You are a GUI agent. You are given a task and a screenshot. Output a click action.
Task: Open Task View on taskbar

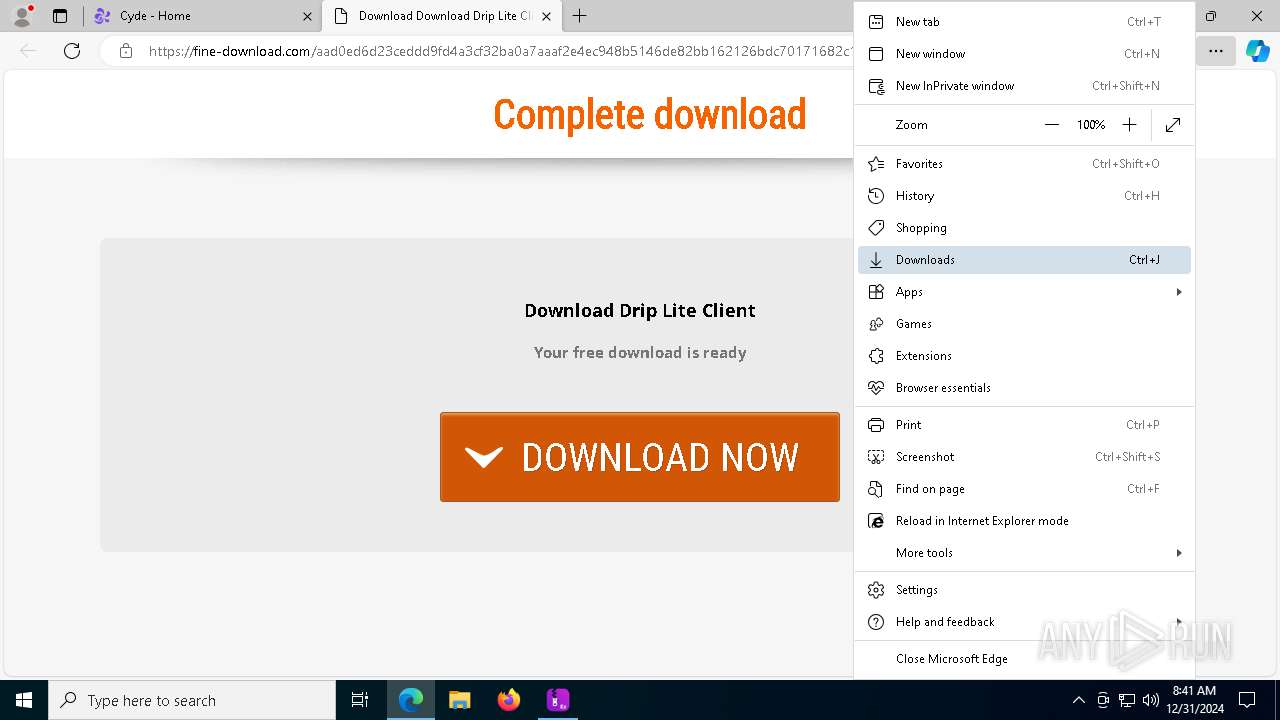click(x=360, y=700)
